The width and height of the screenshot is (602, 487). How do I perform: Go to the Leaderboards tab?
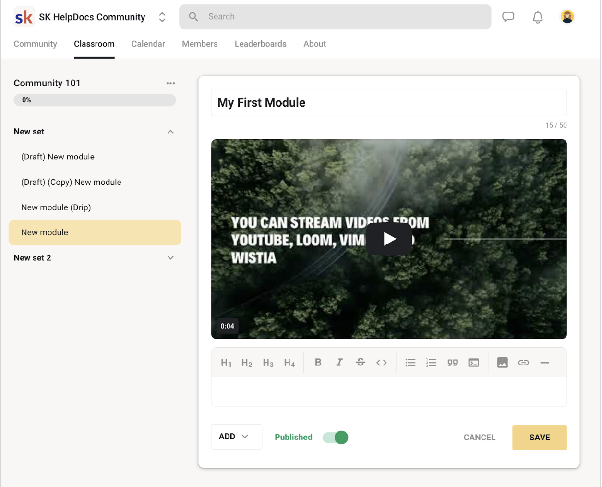point(260,44)
